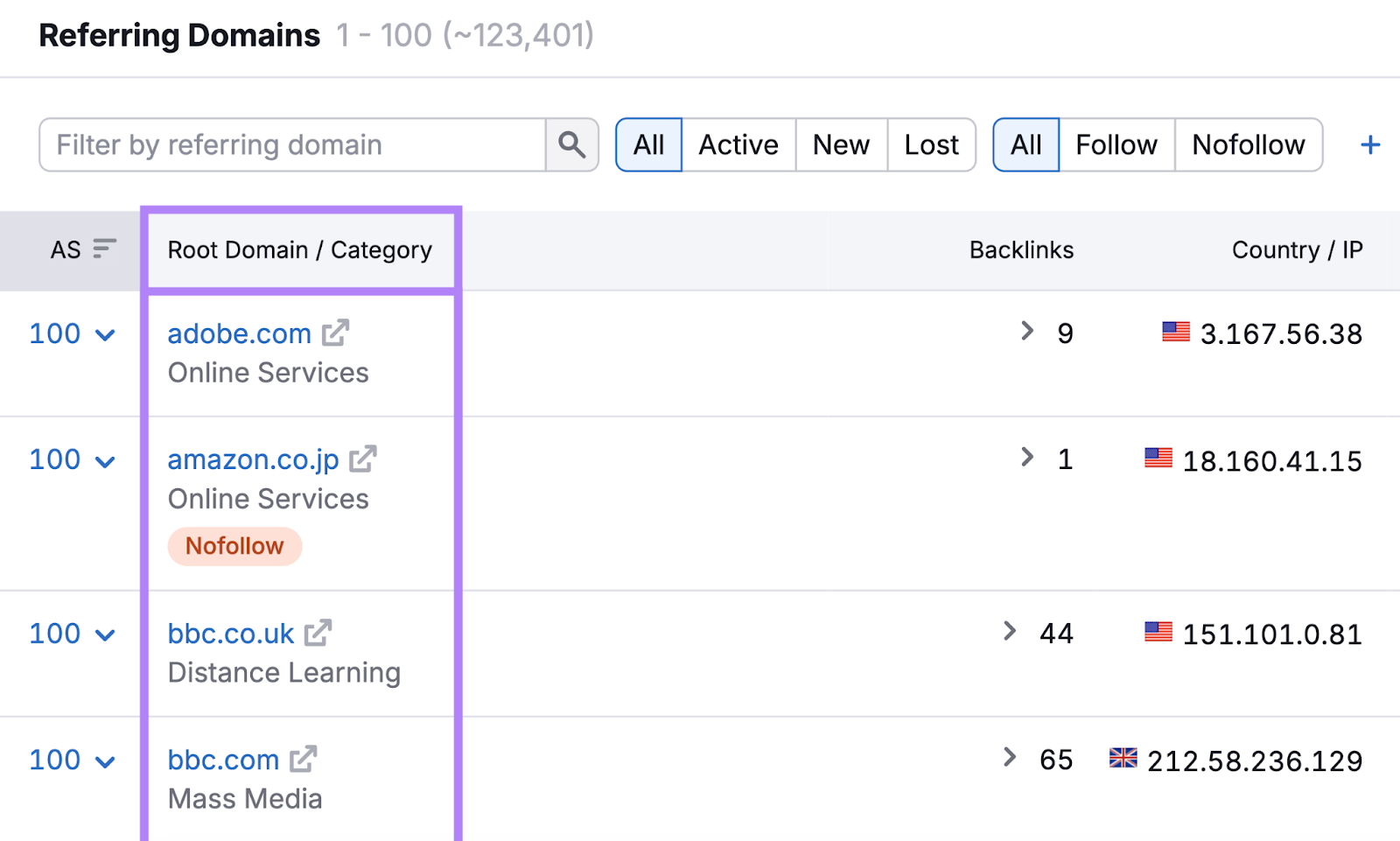
Task: Expand AS score dropdown for amazon.co.jp row
Action: pyautogui.click(x=105, y=461)
